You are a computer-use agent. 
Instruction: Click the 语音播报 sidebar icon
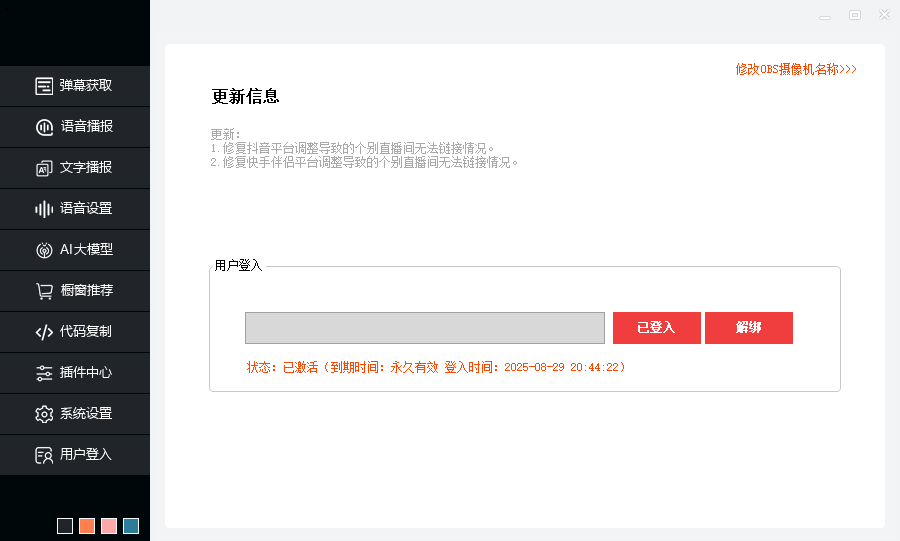tap(44, 127)
